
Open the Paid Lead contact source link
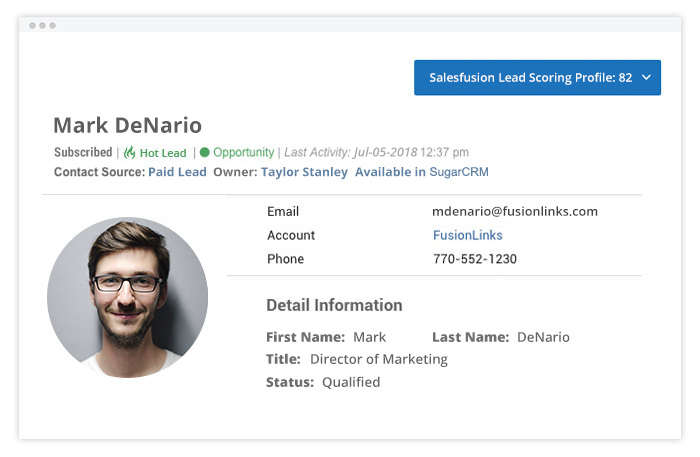point(177,172)
